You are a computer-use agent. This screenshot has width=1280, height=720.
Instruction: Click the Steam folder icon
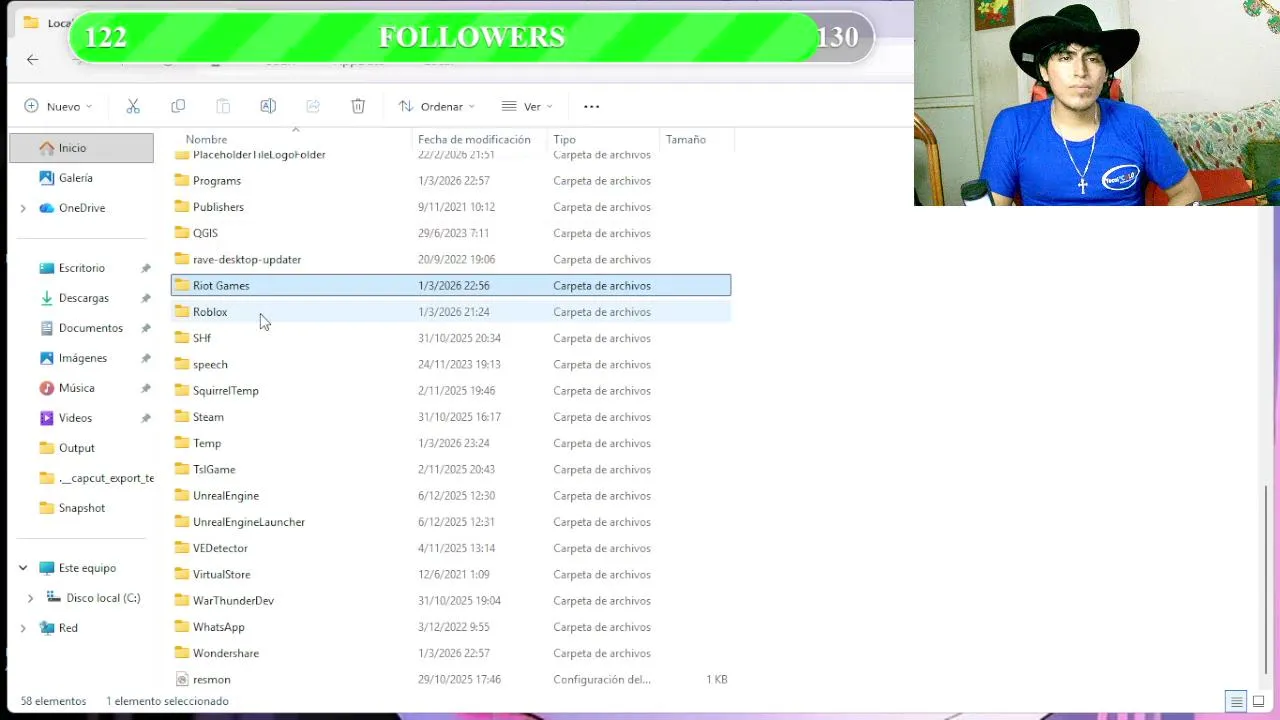181,417
